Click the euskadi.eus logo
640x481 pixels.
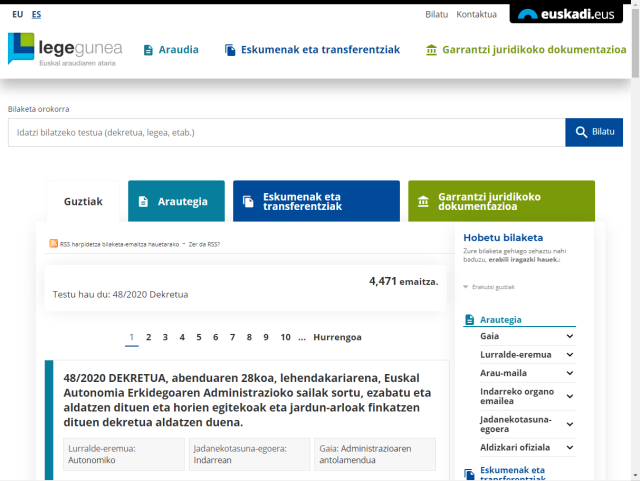coord(565,14)
